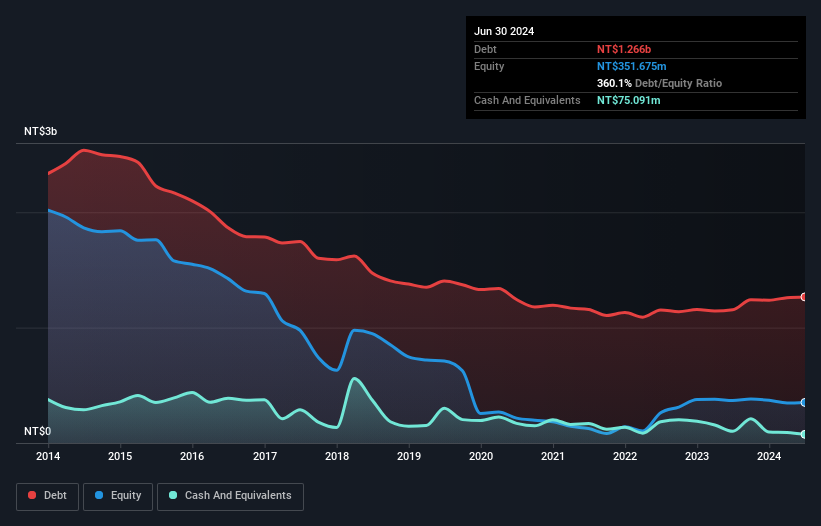
Task: Select the 2021 x-axis label
Action: pos(553,456)
